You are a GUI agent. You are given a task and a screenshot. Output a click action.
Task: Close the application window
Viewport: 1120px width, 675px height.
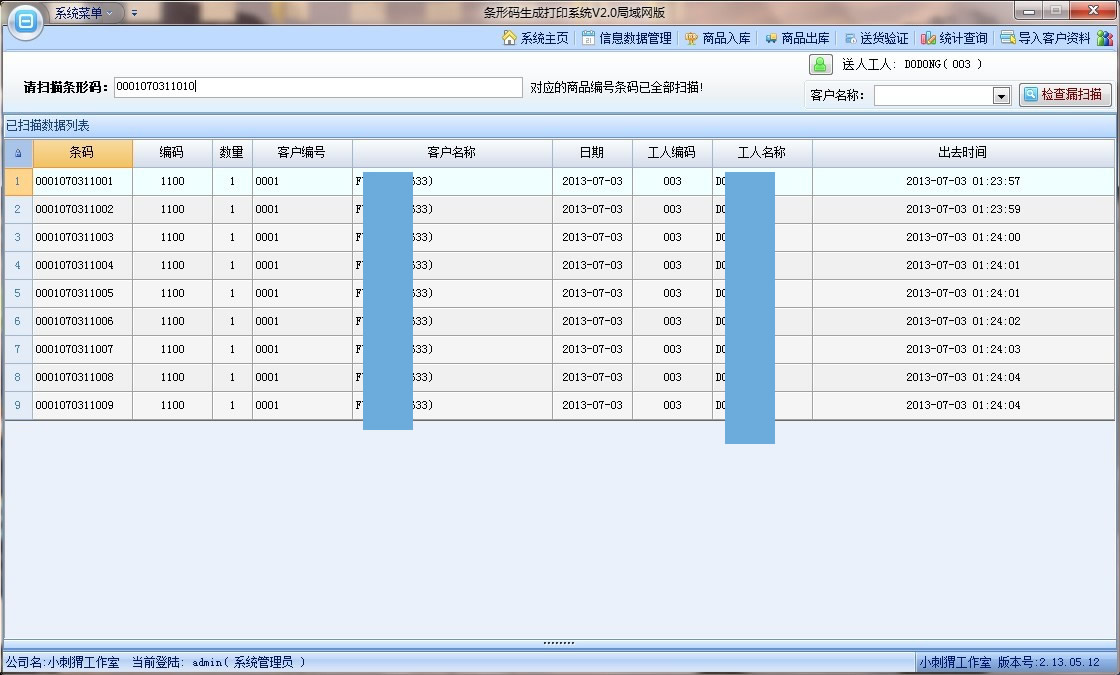coord(1093,11)
